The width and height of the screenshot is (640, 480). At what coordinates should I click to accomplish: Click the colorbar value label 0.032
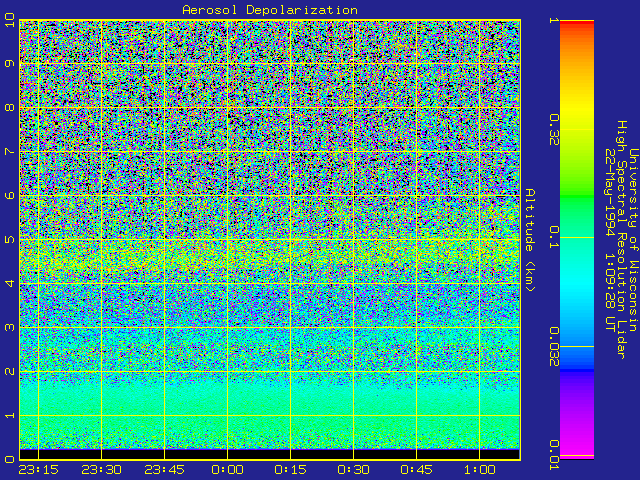point(553,347)
